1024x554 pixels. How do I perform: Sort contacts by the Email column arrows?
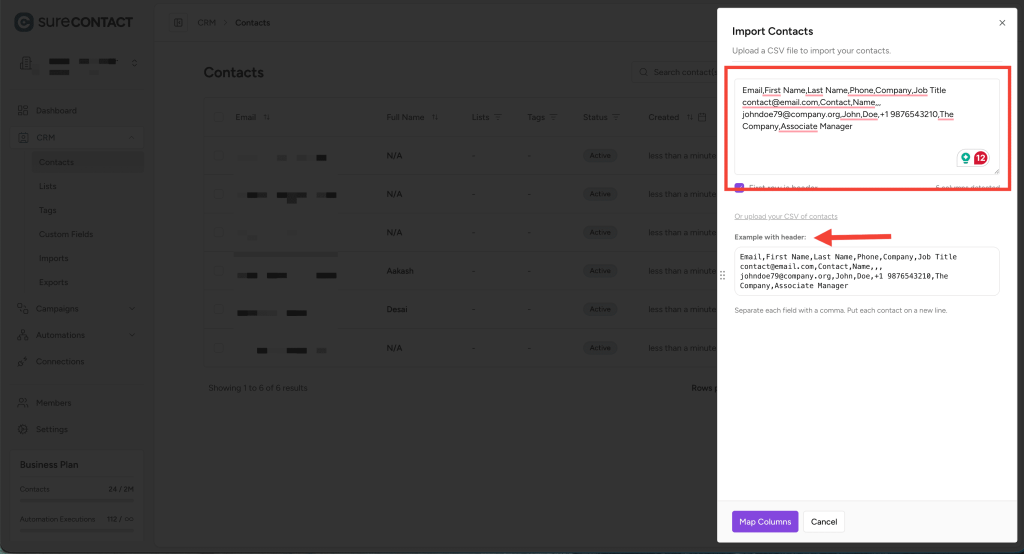(267, 117)
